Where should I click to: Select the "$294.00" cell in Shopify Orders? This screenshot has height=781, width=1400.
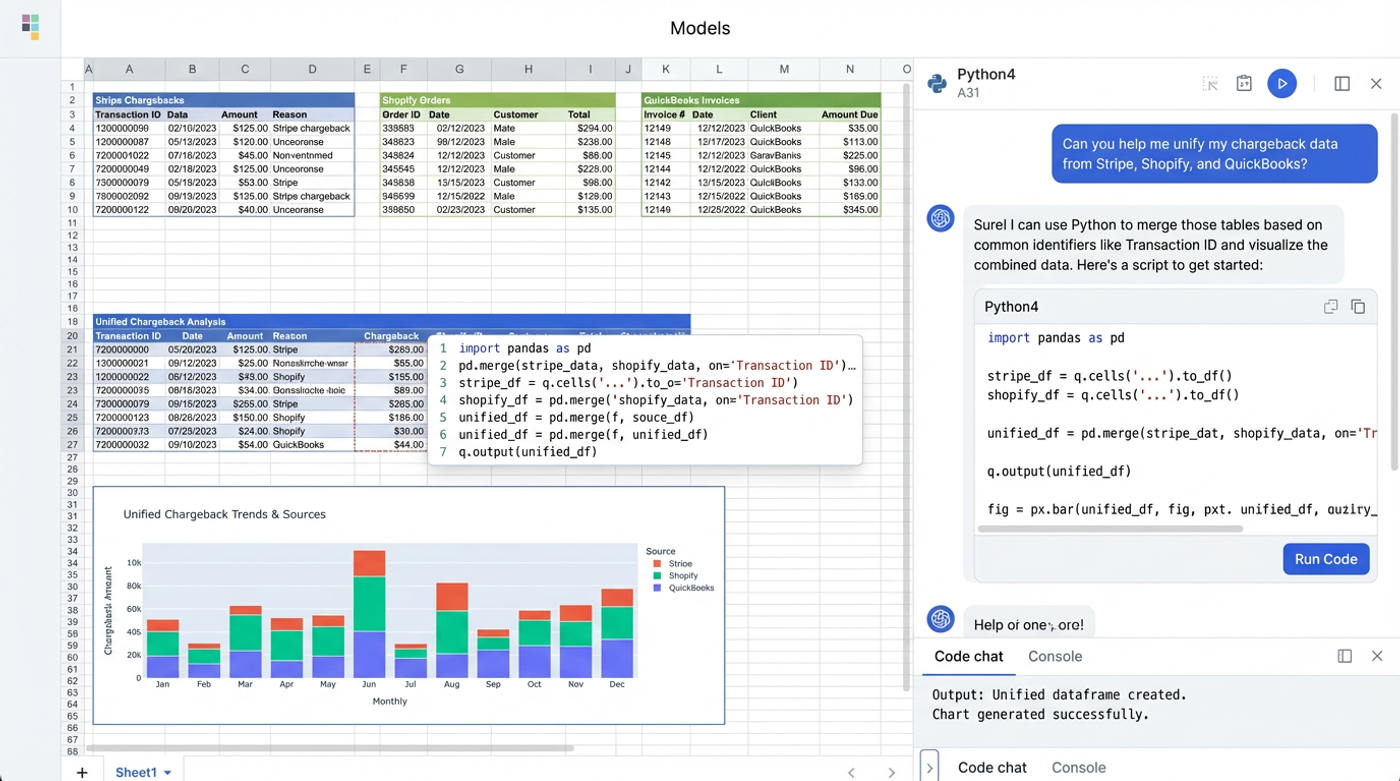[x=590, y=128]
